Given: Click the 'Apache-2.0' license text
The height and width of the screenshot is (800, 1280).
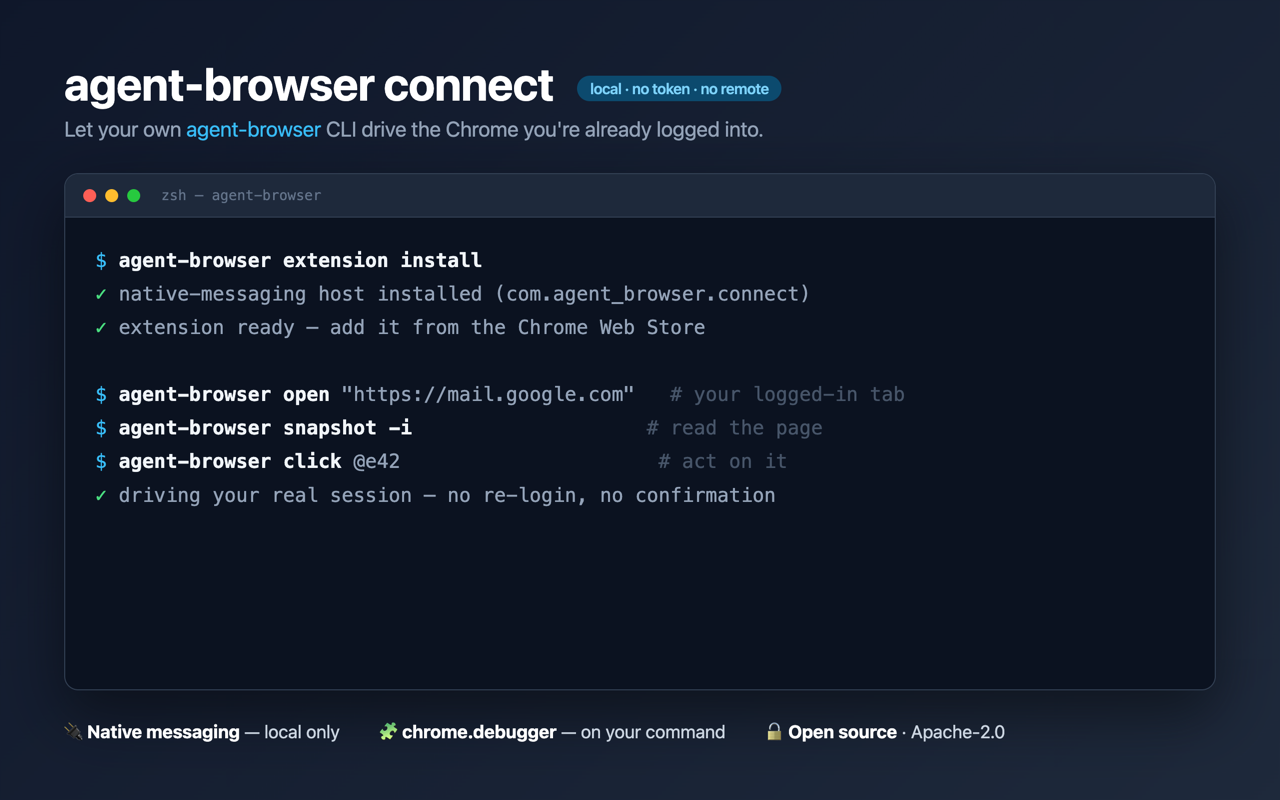Looking at the screenshot, I should pyautogui.click(x=958, y=732).
